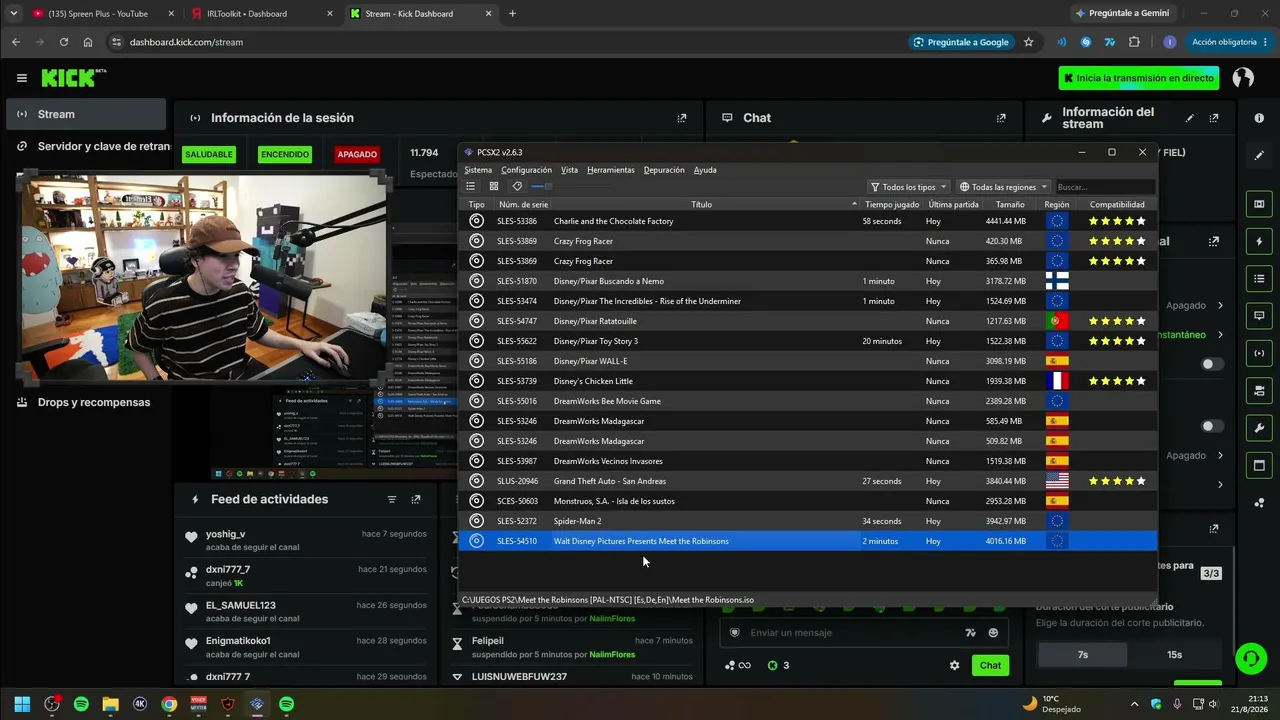Click the disc icon for Monstruos, S.A.

[476, 501]
